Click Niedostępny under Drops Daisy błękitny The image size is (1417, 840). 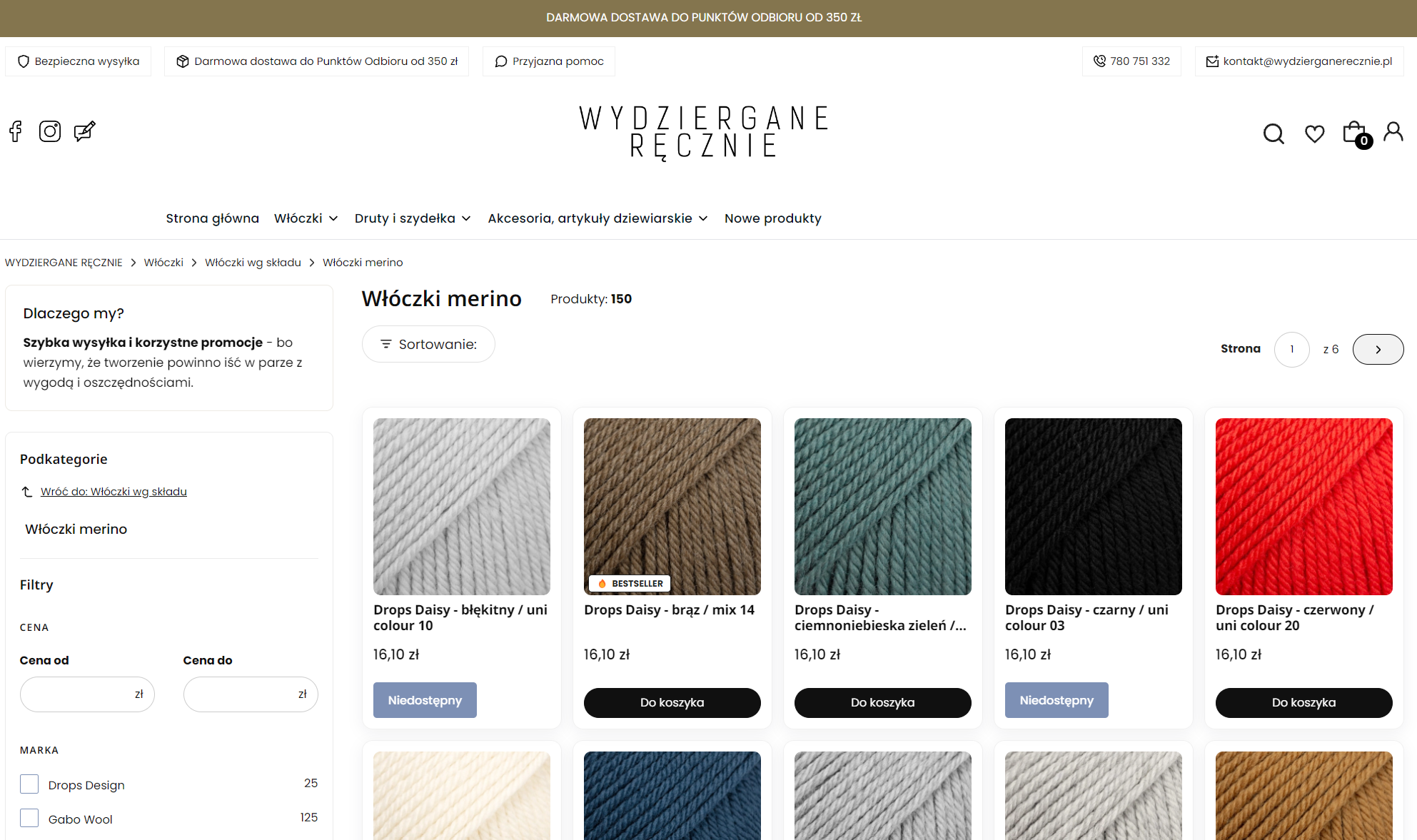click(x=425, y=700)
